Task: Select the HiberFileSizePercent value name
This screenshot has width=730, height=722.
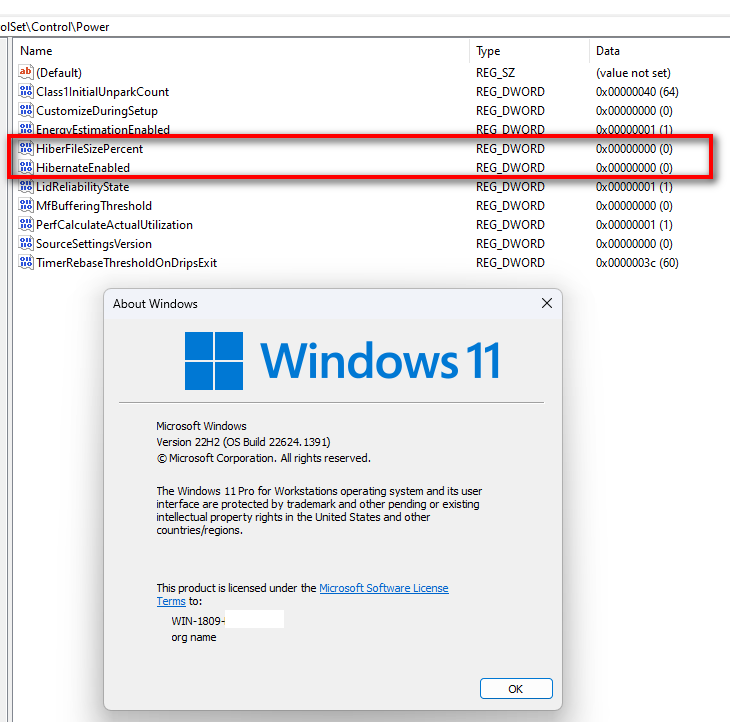Action: pyautogui.click(x=89, y=149)
